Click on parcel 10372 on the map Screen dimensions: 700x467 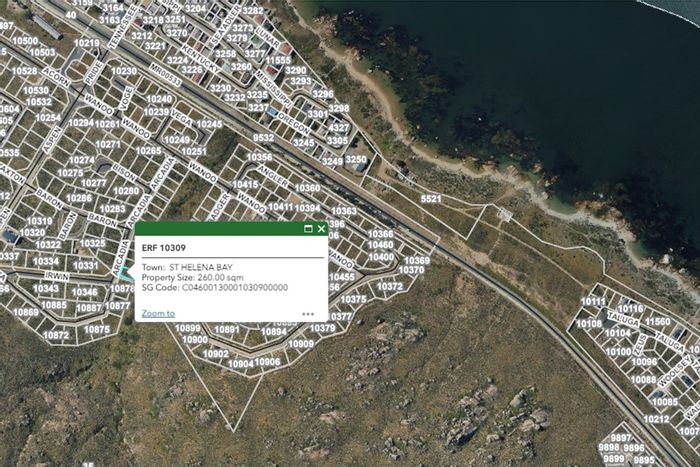click(x=390, y=286)
